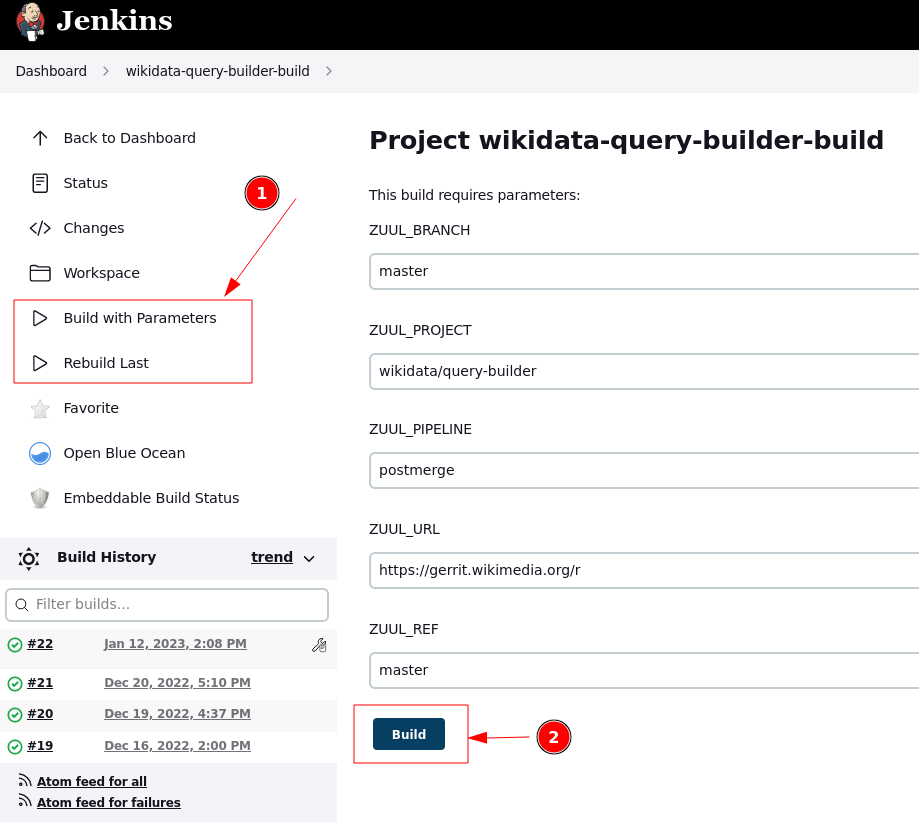Open build #19
Viewport: 919px width, 837px height.
tap(40, 746)
